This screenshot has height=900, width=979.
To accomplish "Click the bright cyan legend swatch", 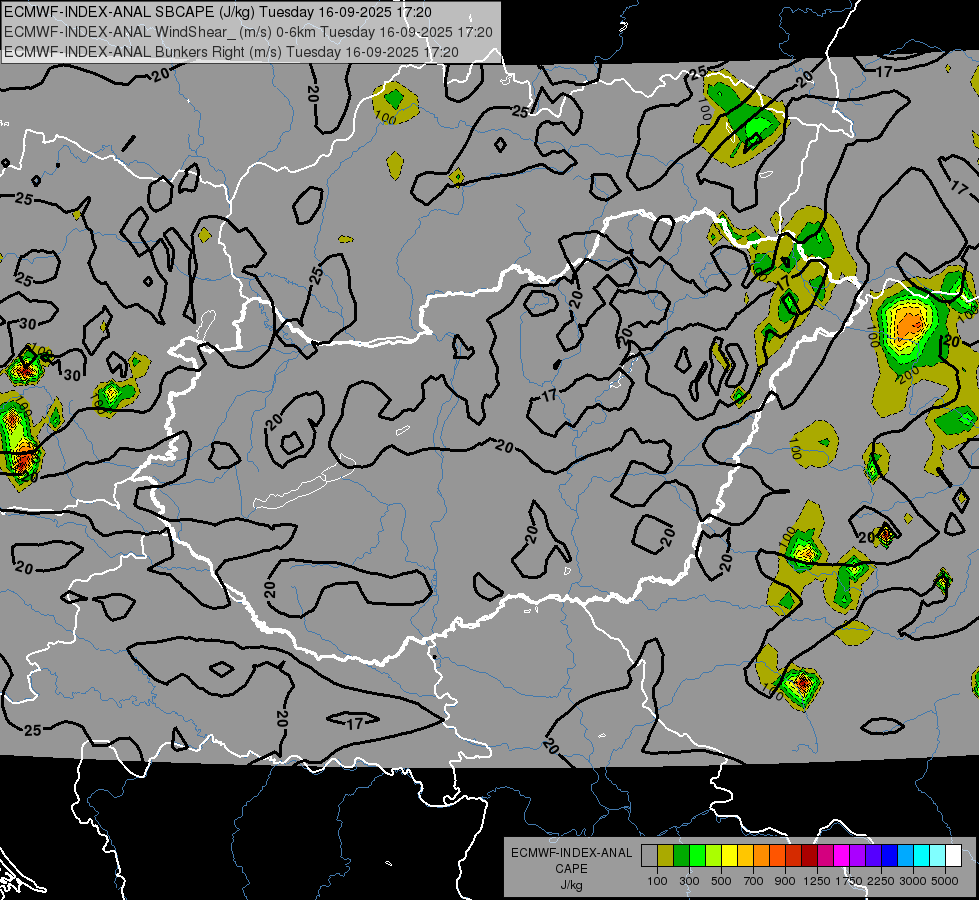I will coord(922,856).
